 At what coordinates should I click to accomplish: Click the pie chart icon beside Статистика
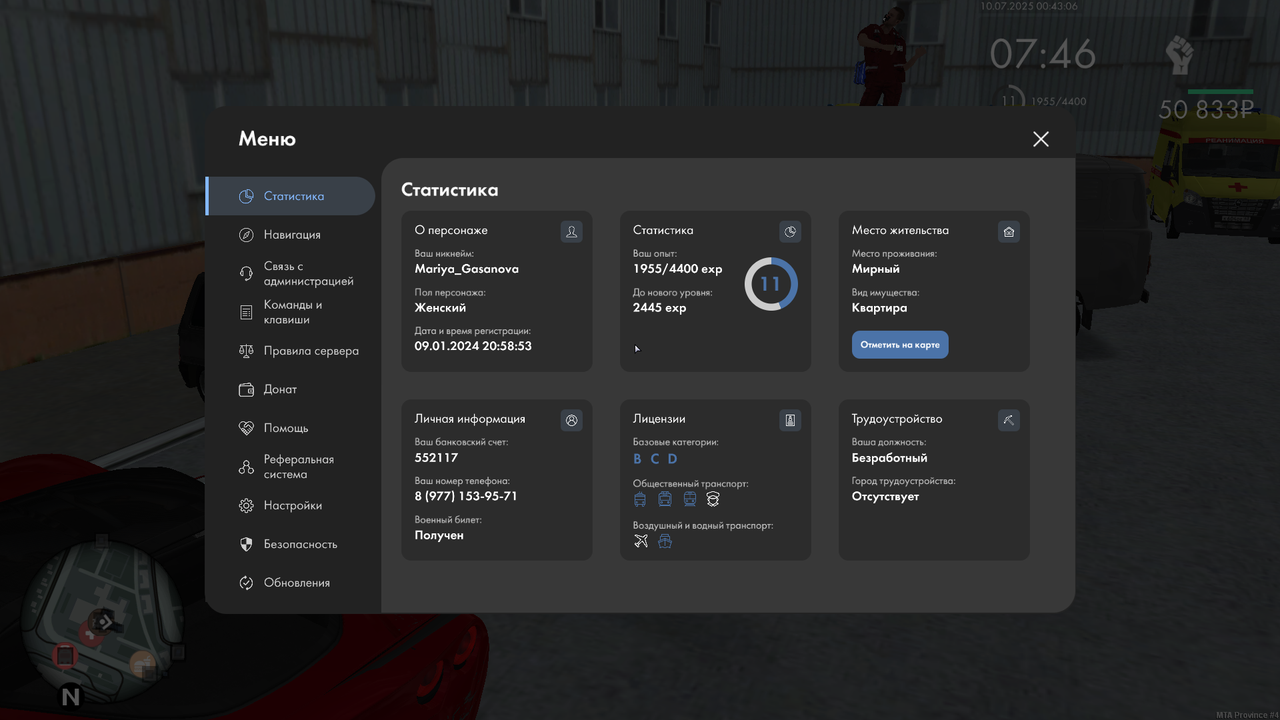click(x=246, y=196)
